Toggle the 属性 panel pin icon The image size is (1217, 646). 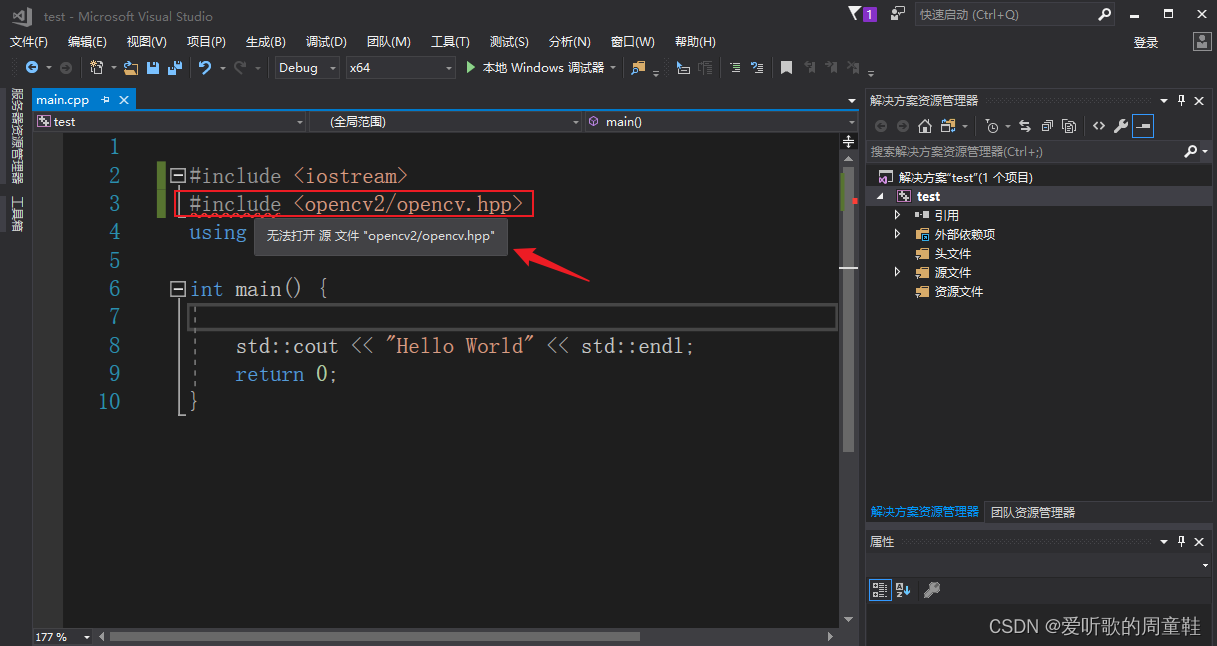1183,541
